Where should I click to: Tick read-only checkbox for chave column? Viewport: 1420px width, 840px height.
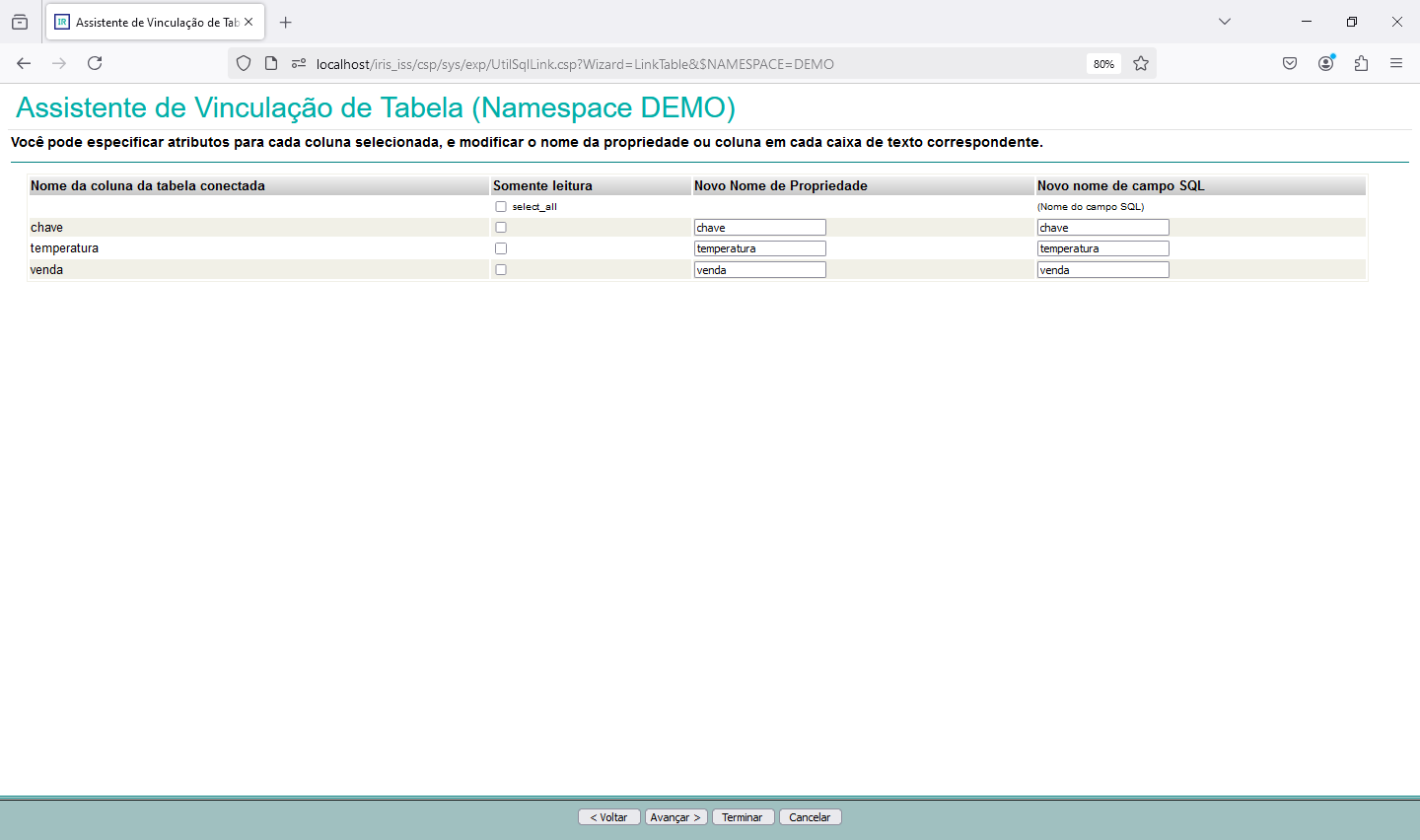click(x=501, y=228)
